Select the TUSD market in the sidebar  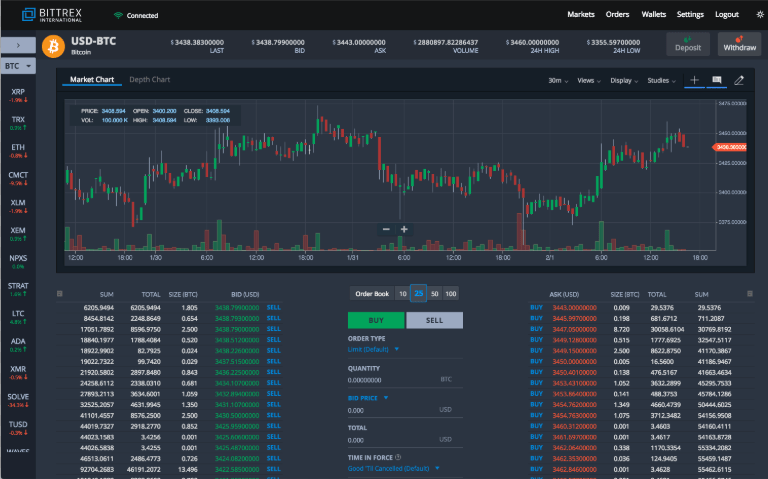point(18,428)
